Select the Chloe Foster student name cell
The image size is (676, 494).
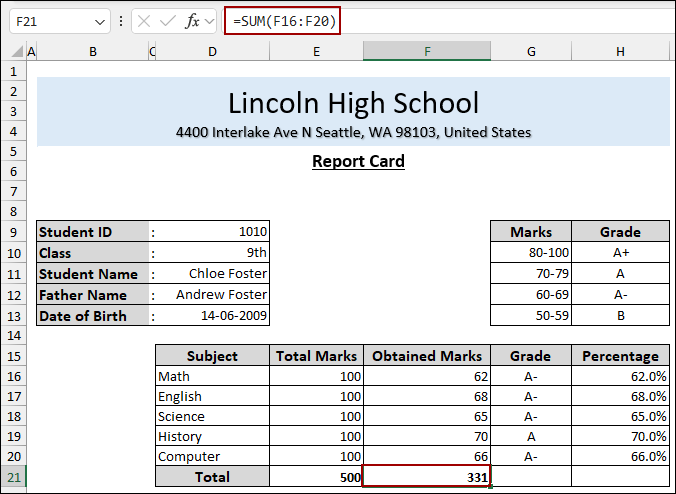click(x=212, y=274)
